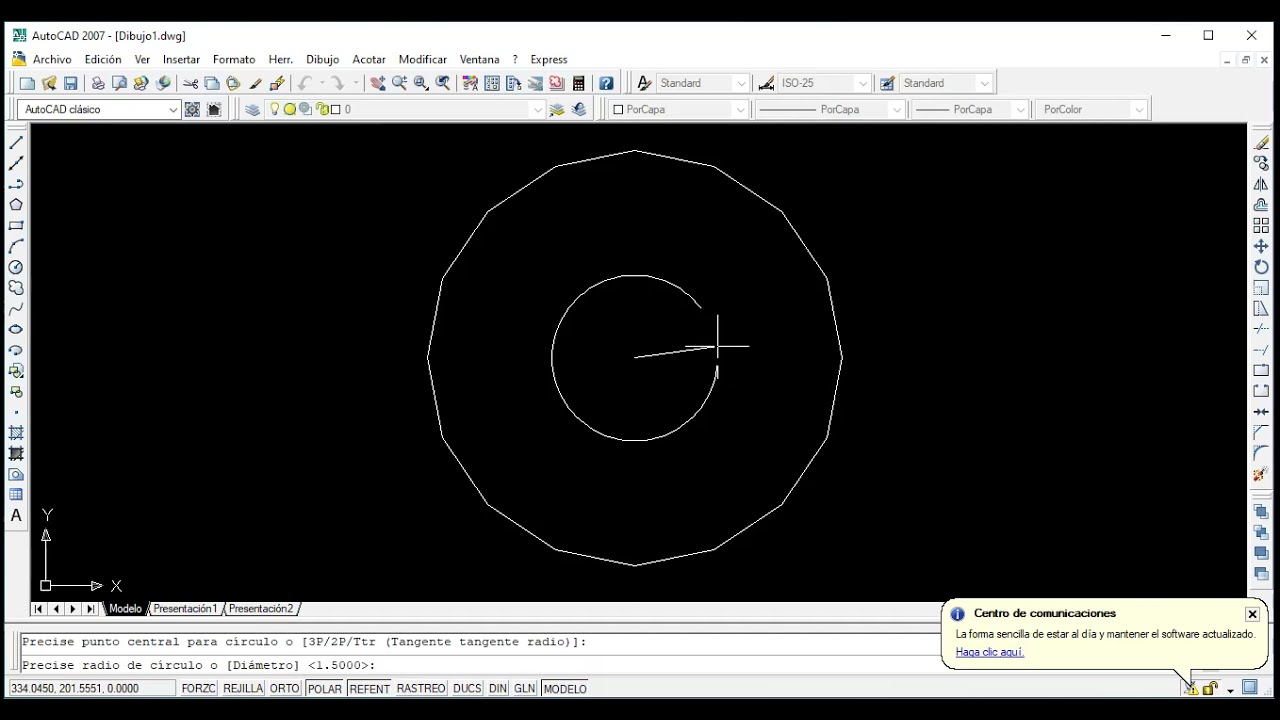Click the Open file icon

(x=49, y=83)
